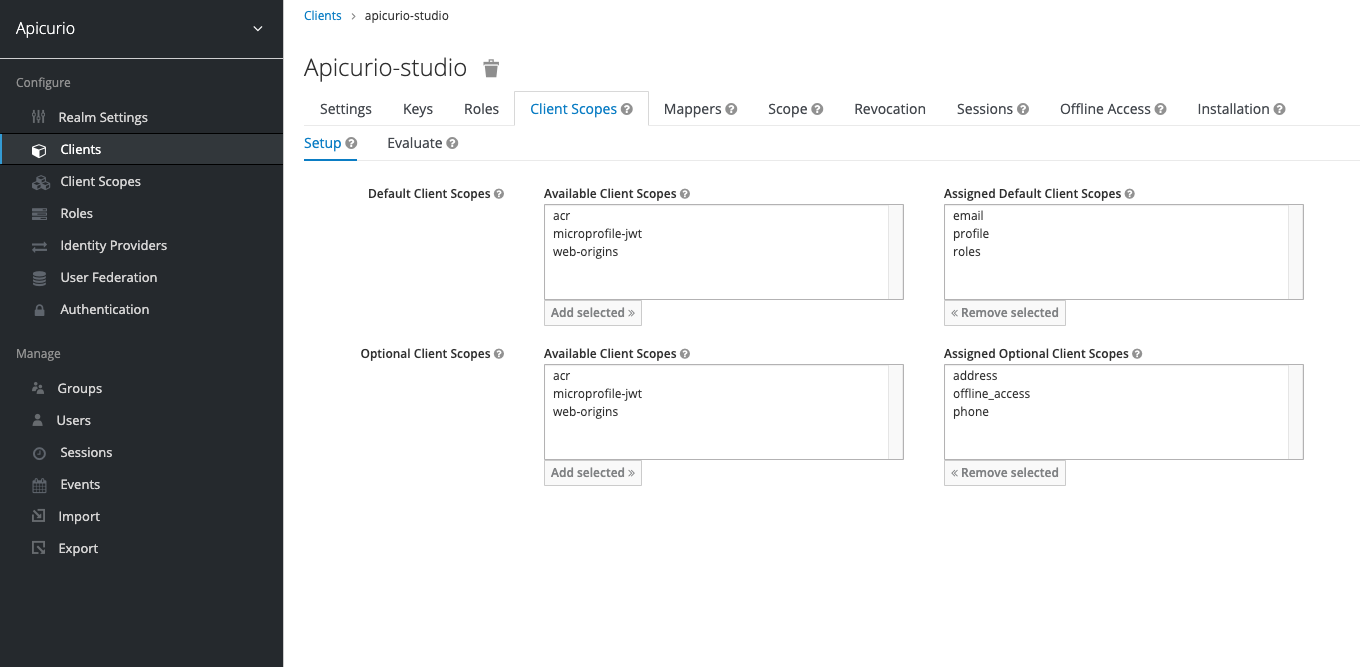Switch to the Keys tab
This screenshot has height=667, width=1360.
418,109
